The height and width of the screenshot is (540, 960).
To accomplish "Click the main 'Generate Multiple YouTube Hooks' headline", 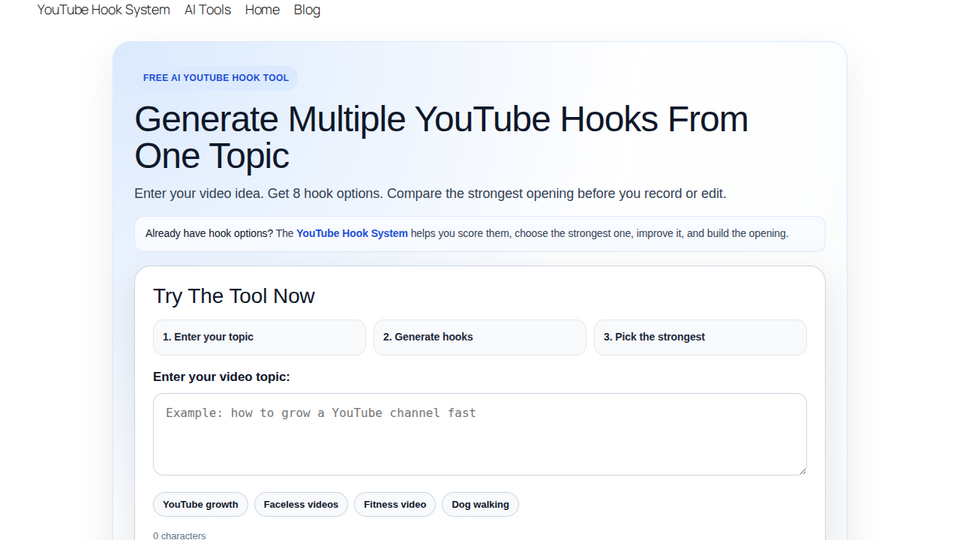I will pos(441,137).
